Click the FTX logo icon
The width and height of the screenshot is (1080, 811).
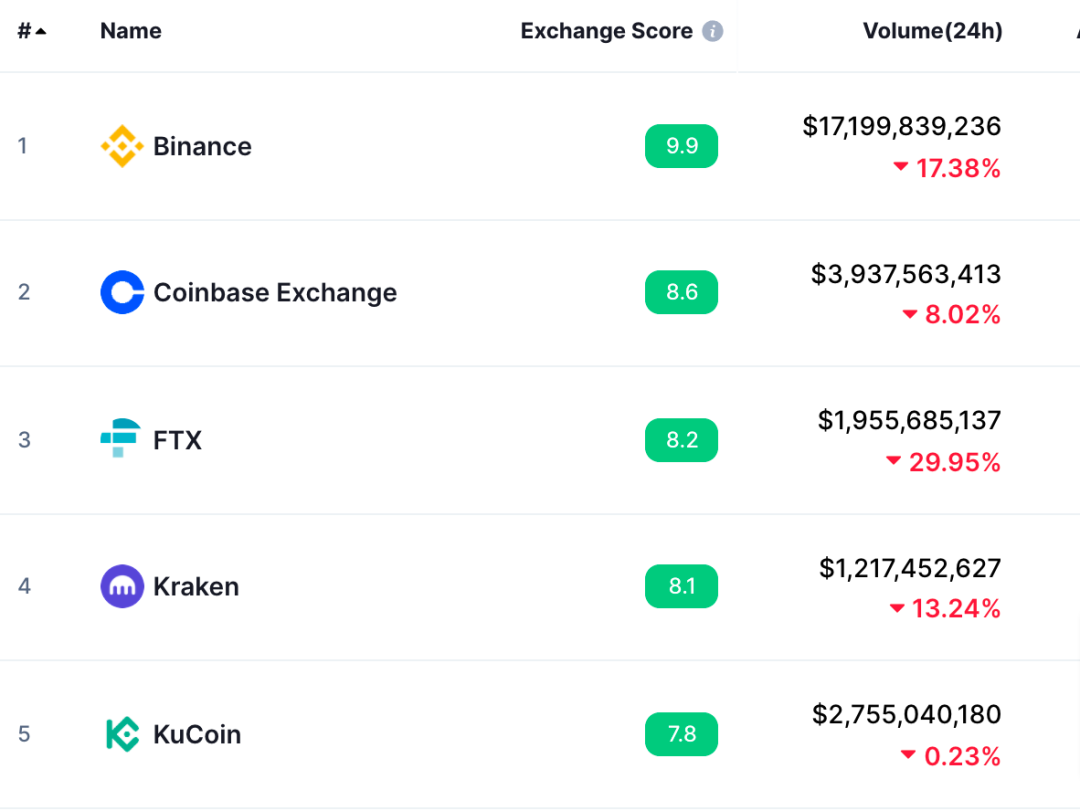[x=120, y=439]
